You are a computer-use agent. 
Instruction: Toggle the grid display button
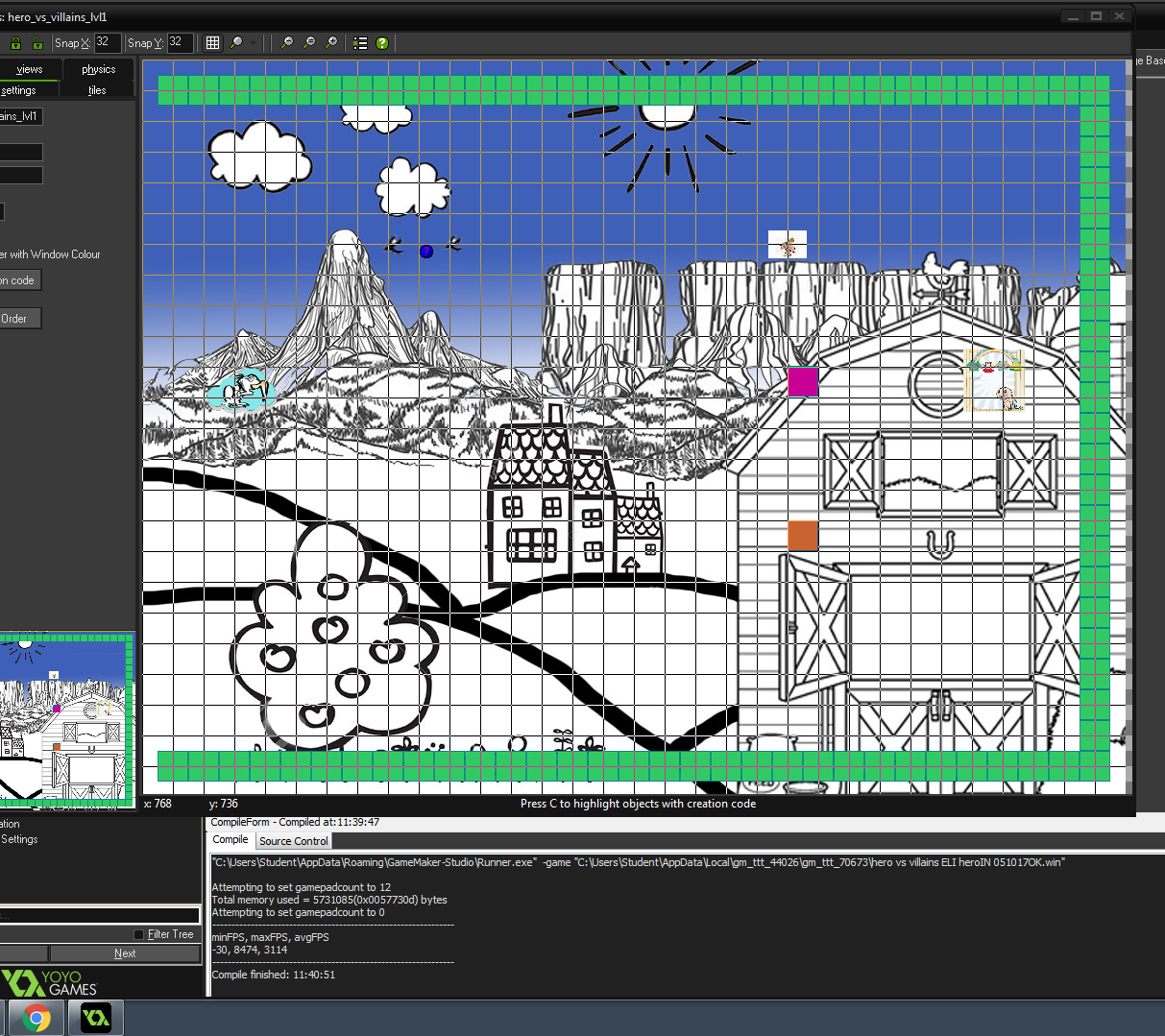[x=212, y=43]
